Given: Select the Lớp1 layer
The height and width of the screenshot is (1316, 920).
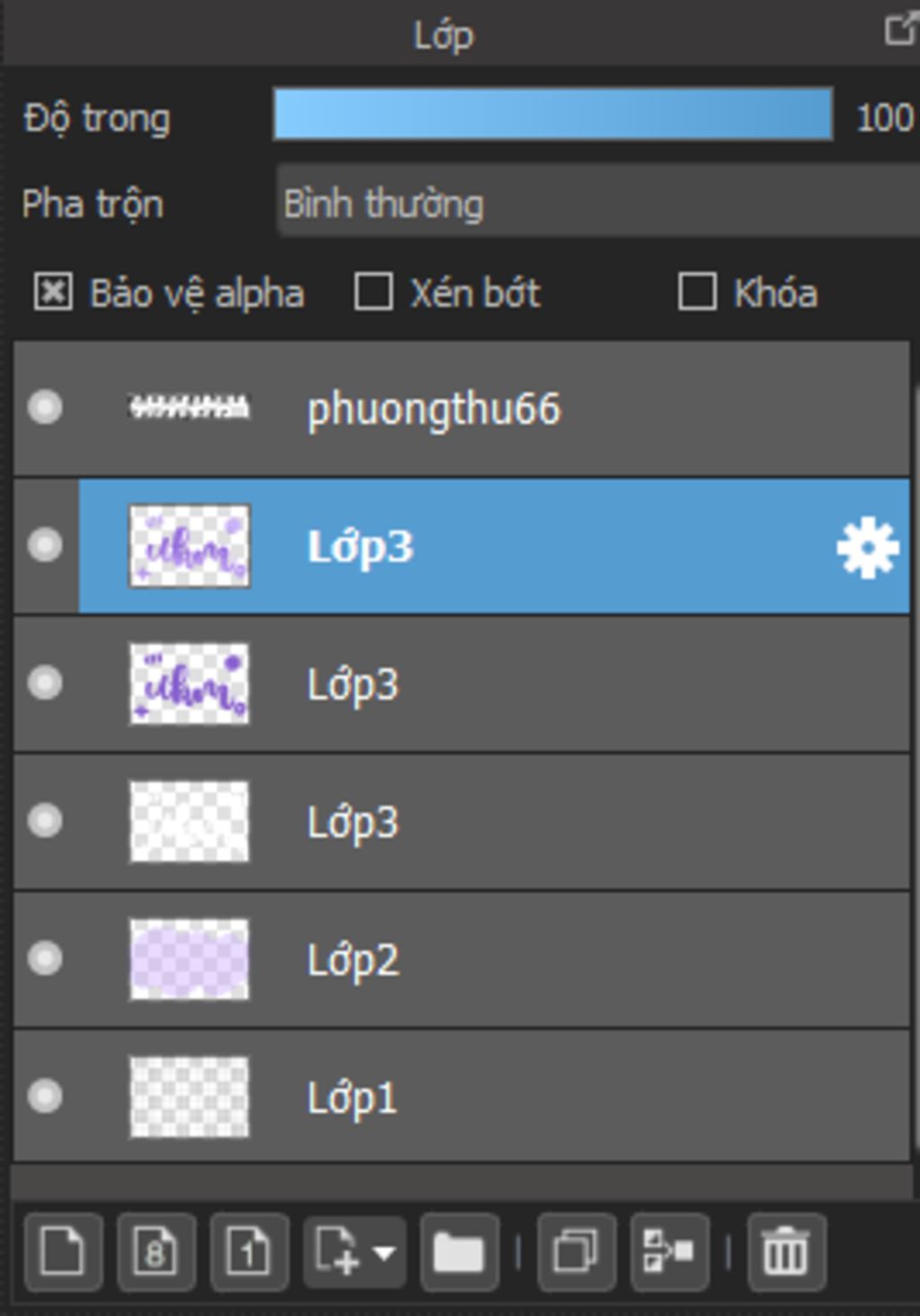Looking at the screenshot, I should click(462, 1096).
